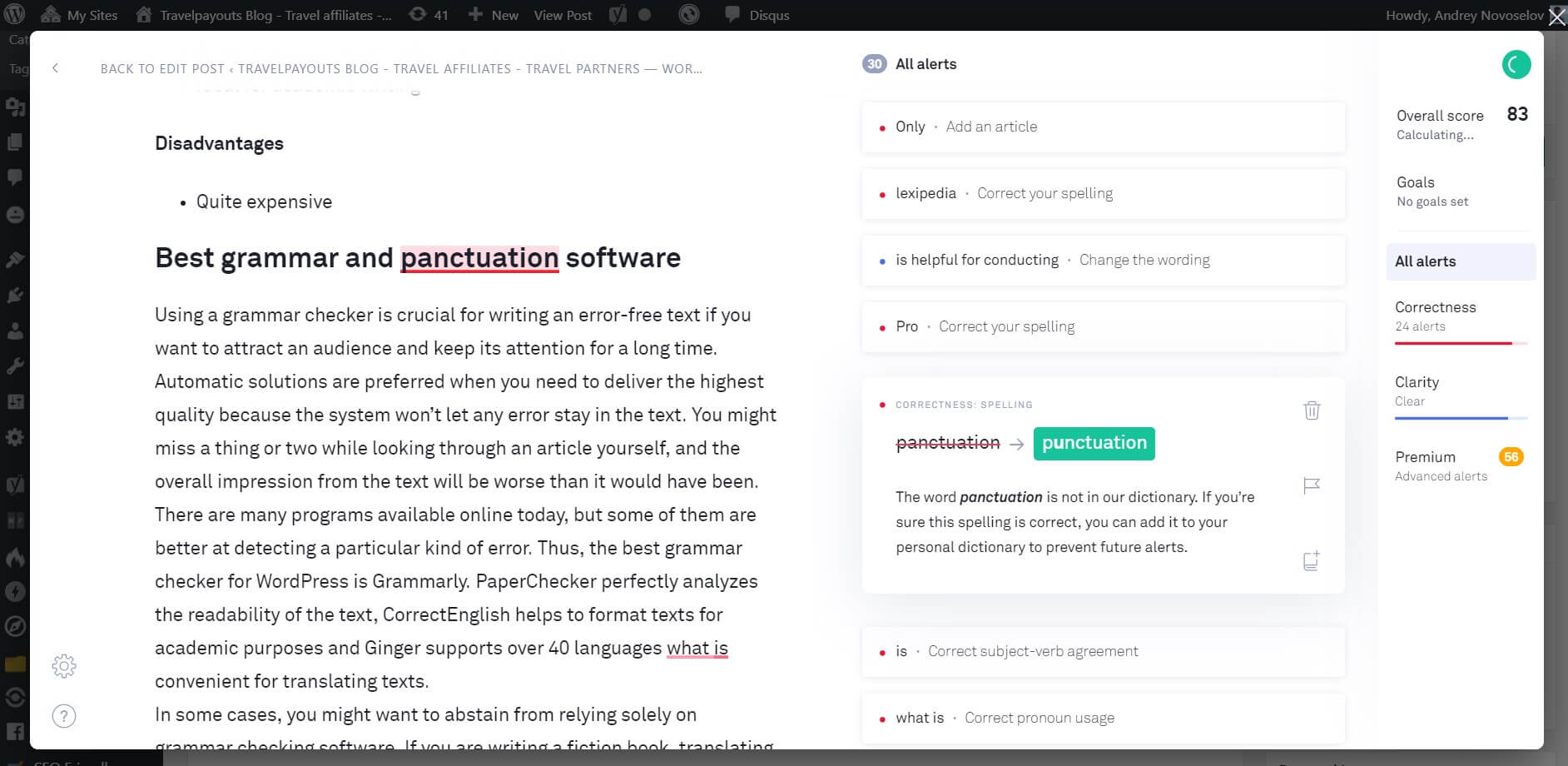Close the Grammarly overlay with X
The image size is (1568, 766).
point(1556,16)
